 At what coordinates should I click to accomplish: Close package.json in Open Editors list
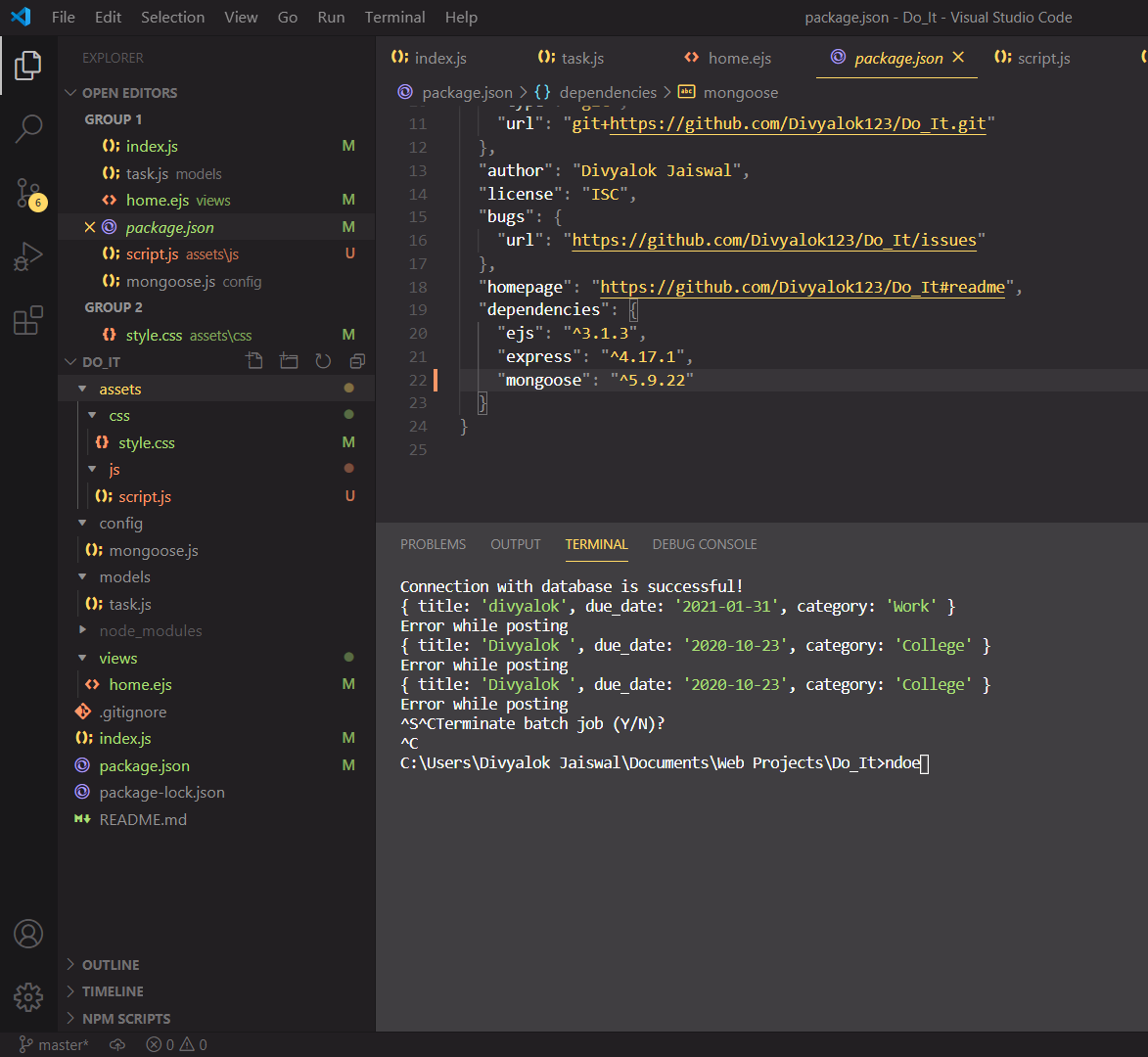pos(89,227)
